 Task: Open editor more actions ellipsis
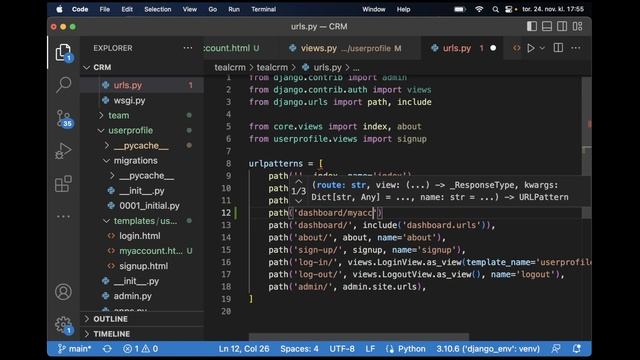[576, 48]
